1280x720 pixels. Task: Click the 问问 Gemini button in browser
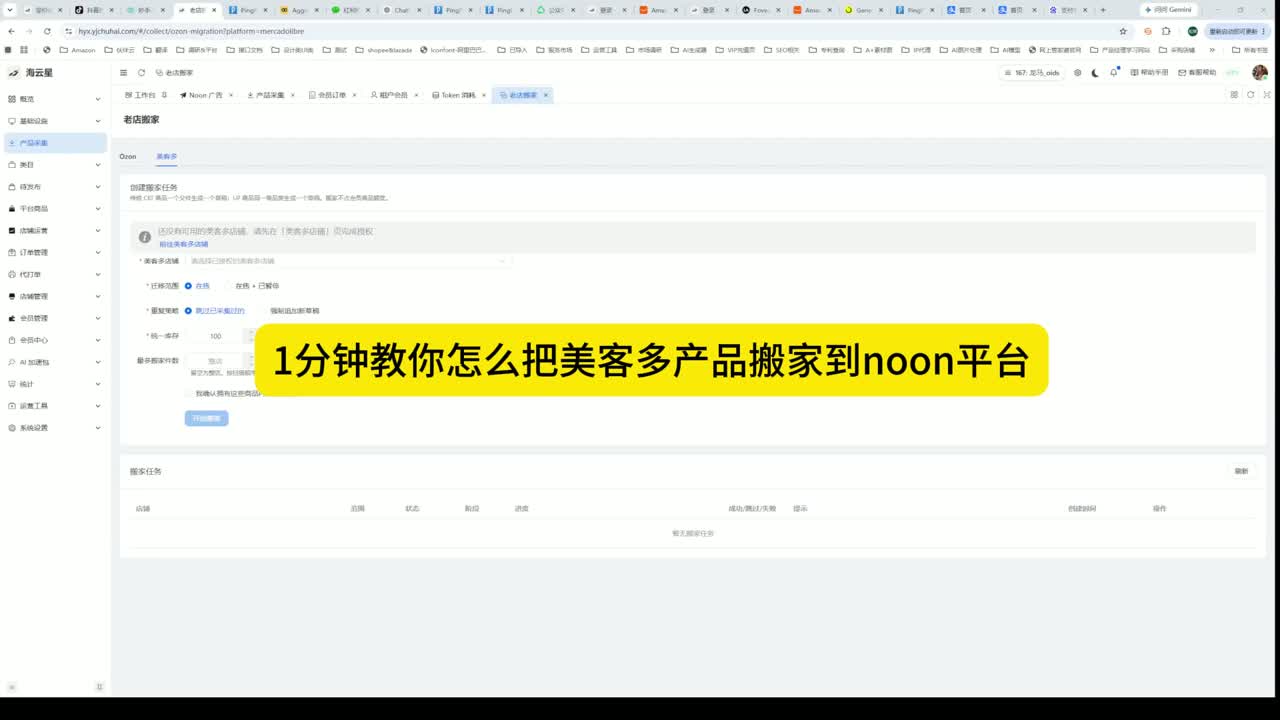coord(1169,10)
